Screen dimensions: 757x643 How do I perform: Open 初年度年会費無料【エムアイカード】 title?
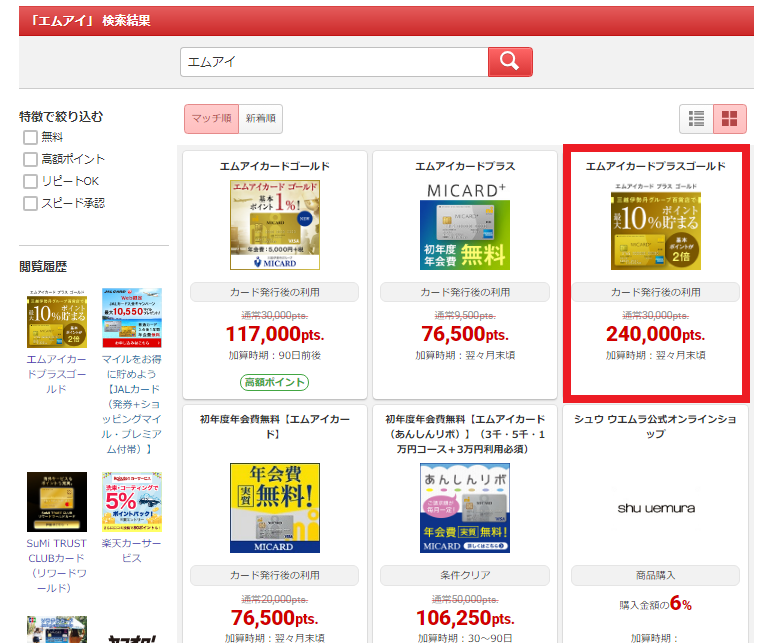pos(275,427)
